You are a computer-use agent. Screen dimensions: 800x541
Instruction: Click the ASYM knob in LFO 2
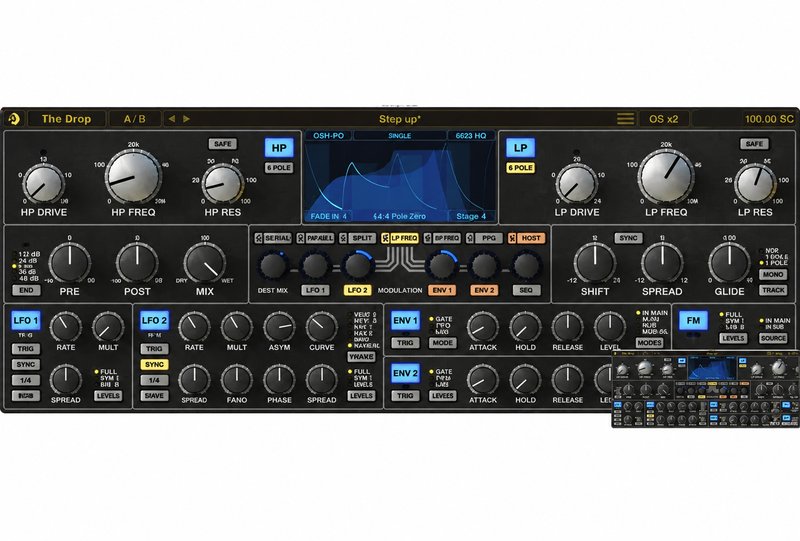[279, 327]
